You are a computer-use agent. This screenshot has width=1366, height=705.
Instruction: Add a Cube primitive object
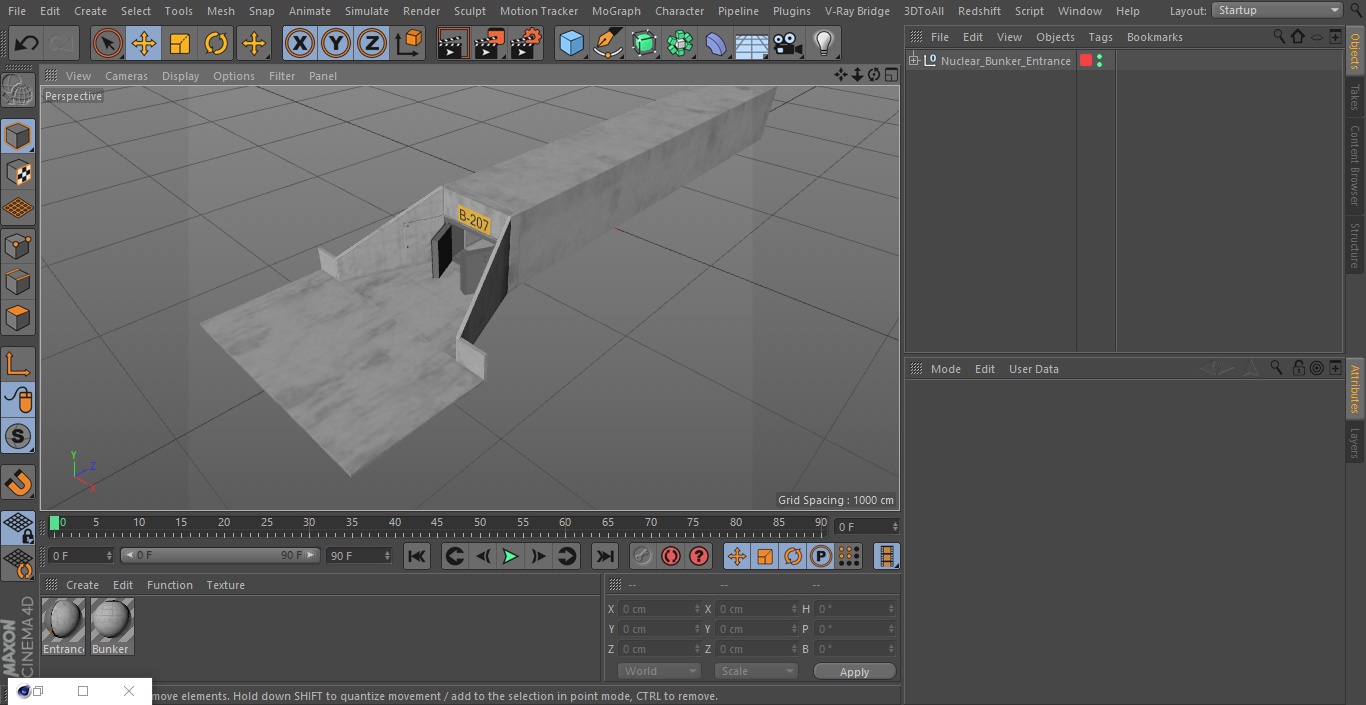(x=571, y=43)
